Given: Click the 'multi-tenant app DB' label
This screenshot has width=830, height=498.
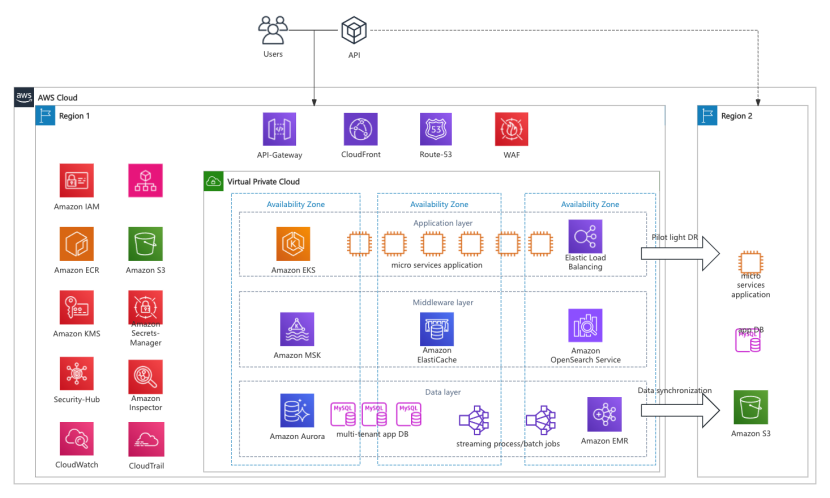Looking at the screenshot, I should tap(373, 434).
